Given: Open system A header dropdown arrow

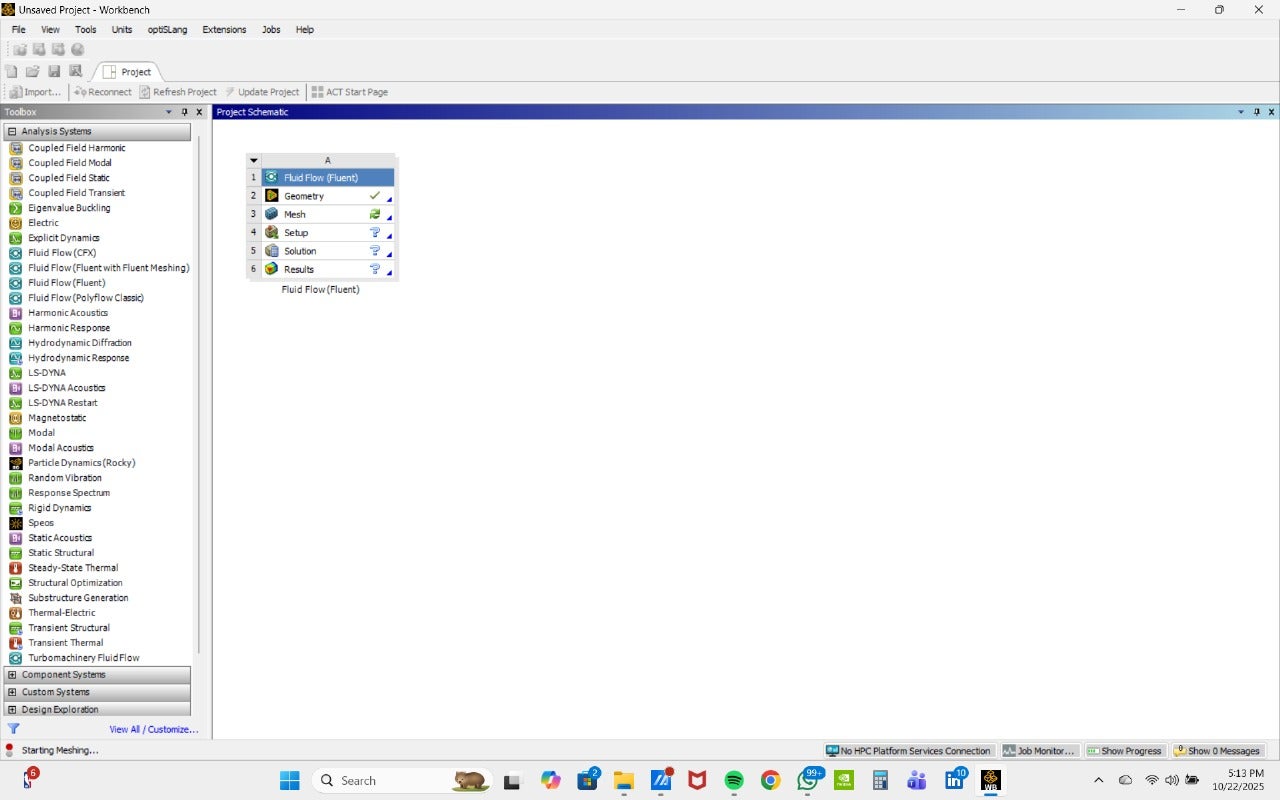Looking at the screenshot, I should (x=254, y=160).
